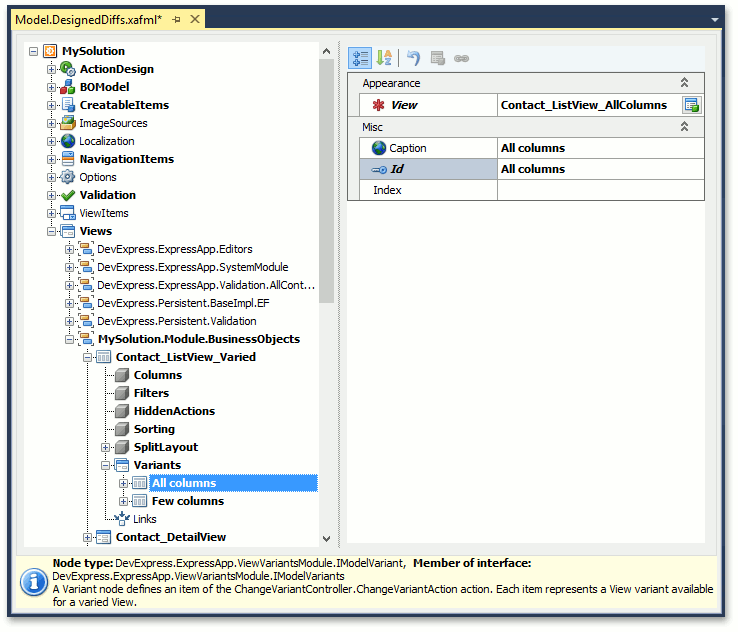The width and height of the screenshot is (738, 632).
Task: Click the ActionDesign node icon
Action: coord(68,69)
